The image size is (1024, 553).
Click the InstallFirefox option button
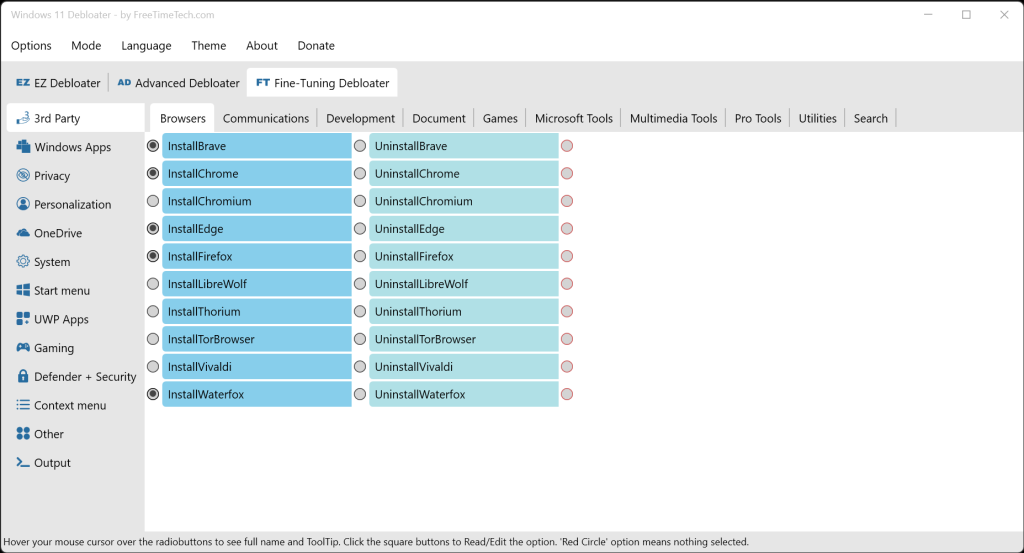click(257, 257)
